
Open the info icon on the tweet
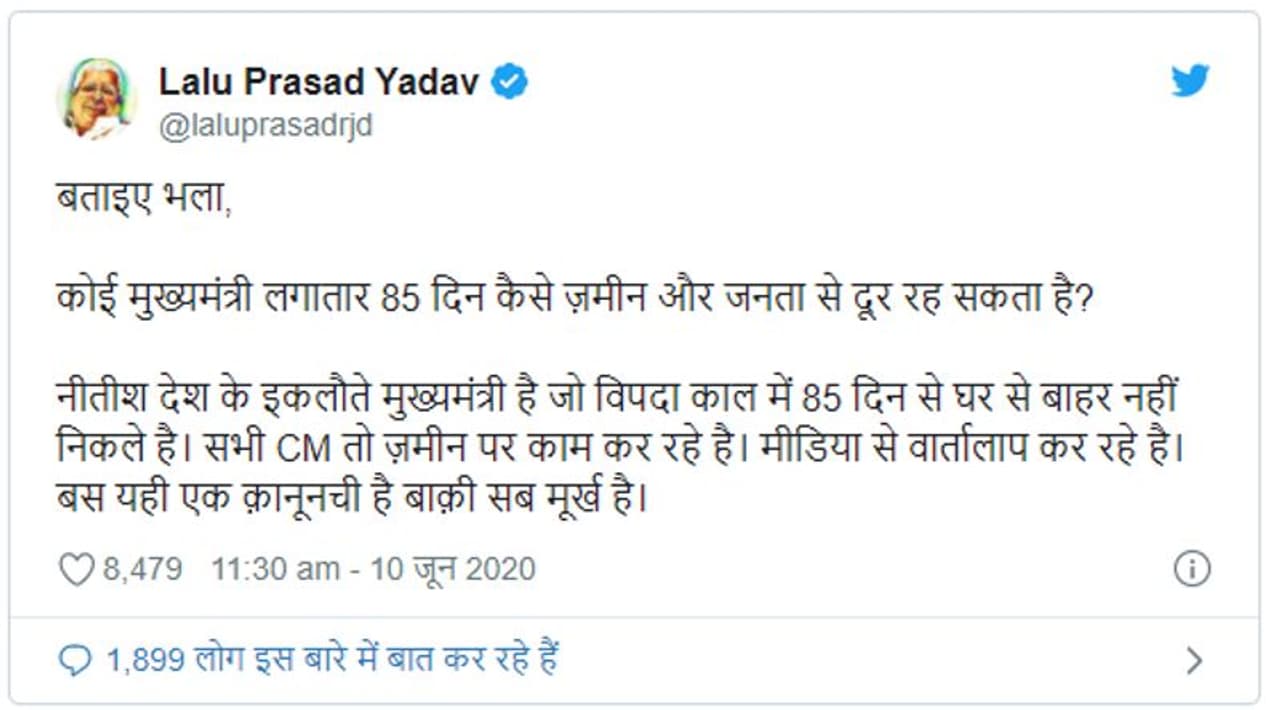tap(1191, 569)
